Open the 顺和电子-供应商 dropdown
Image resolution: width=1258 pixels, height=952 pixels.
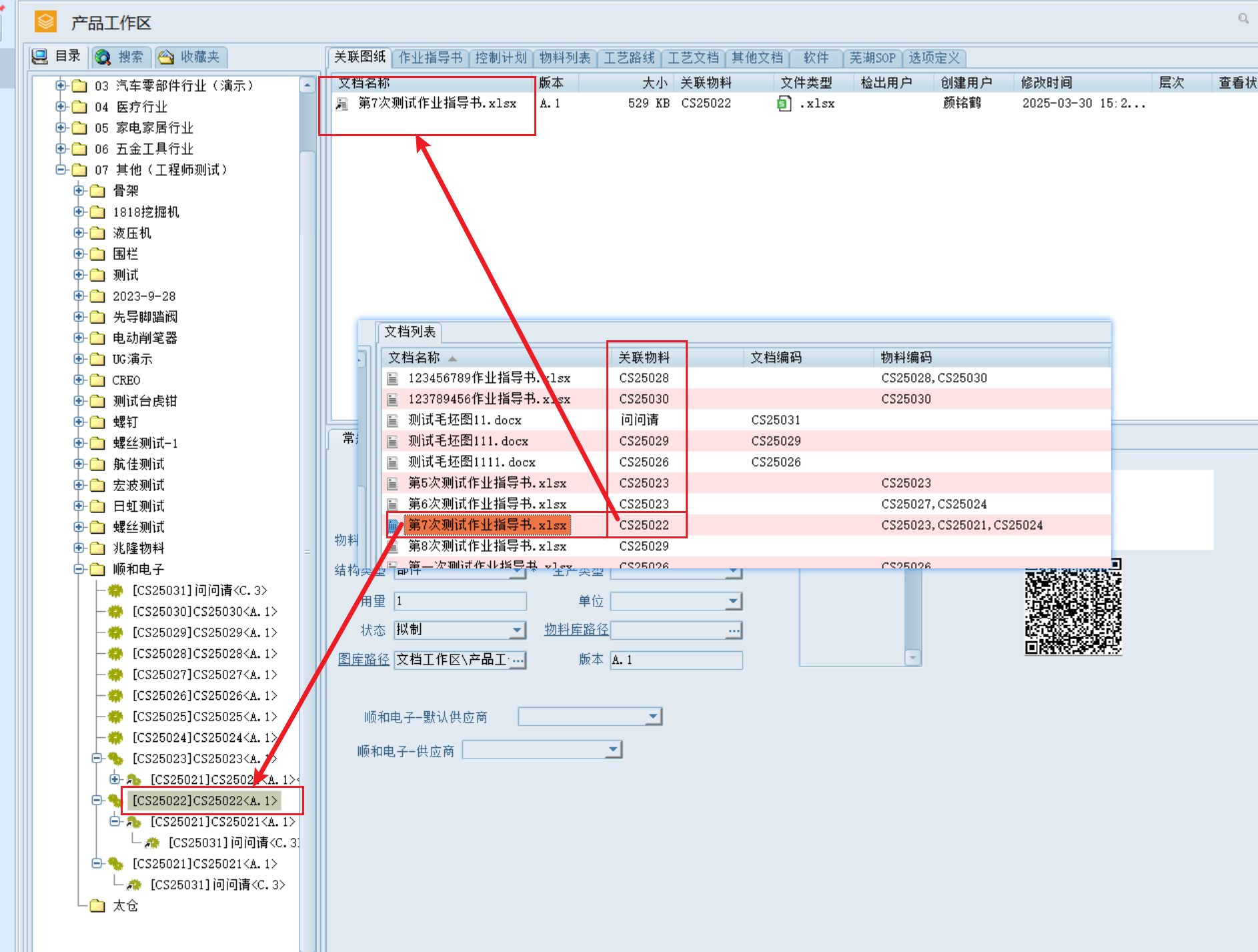point(613,750)
